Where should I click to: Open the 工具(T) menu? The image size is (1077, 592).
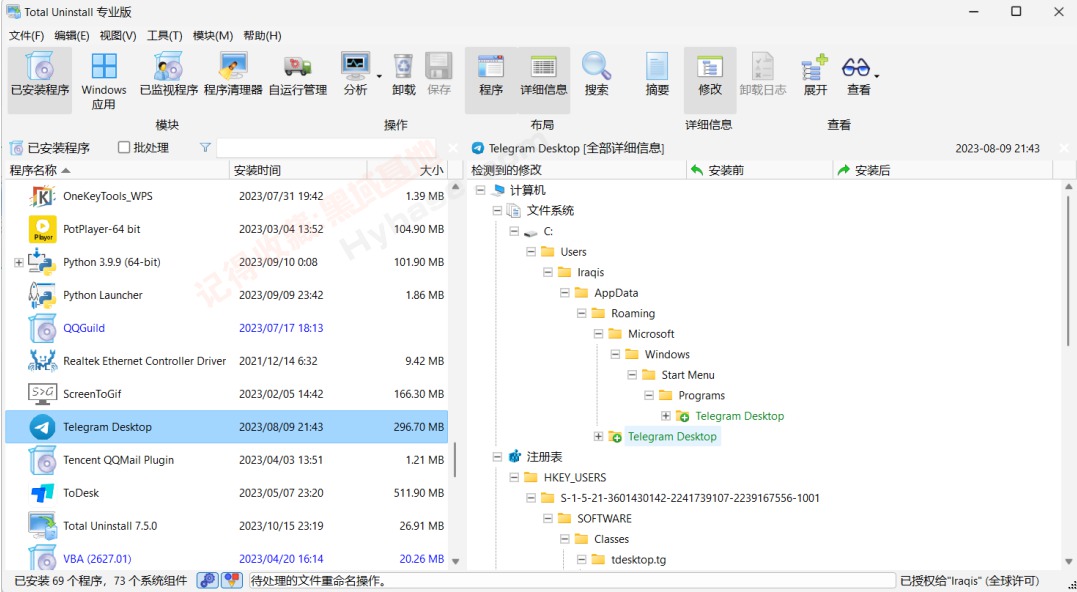pyautogui.click(x=164, y=36)
